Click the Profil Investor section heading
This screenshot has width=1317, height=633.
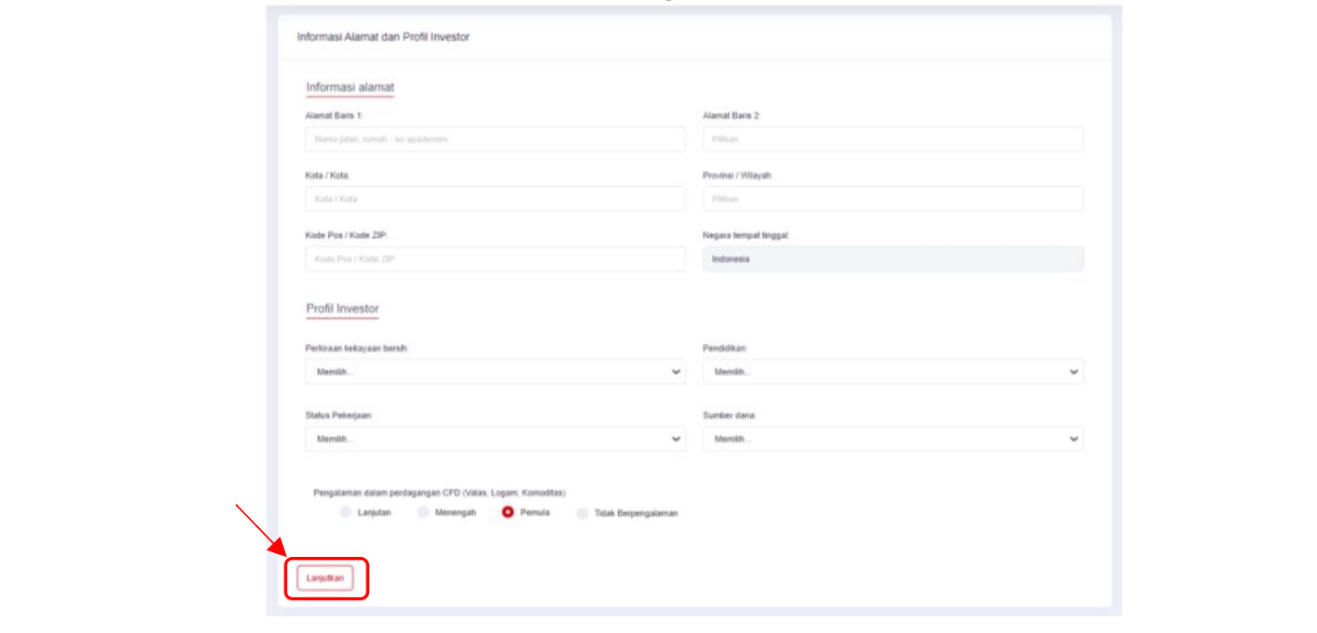click(342, 309)
